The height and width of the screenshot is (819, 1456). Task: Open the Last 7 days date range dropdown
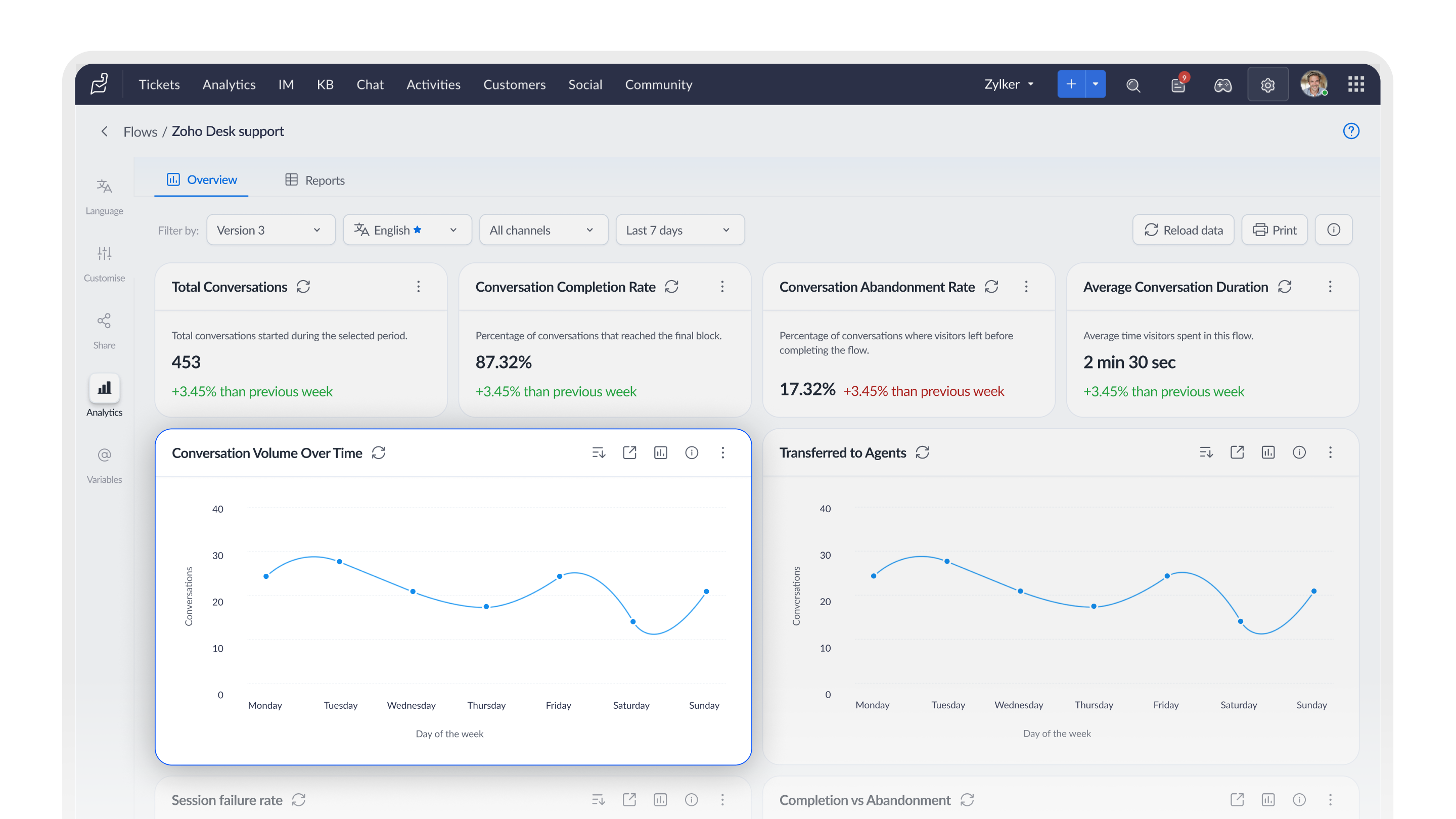pyautogui.click(x=679, y=230)
